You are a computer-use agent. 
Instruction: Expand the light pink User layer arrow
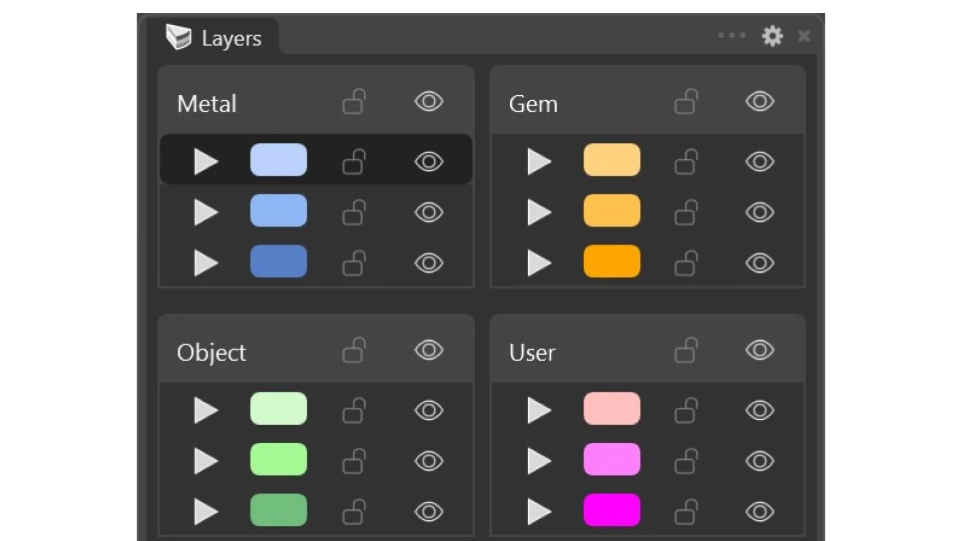click(x=539, y=410)
